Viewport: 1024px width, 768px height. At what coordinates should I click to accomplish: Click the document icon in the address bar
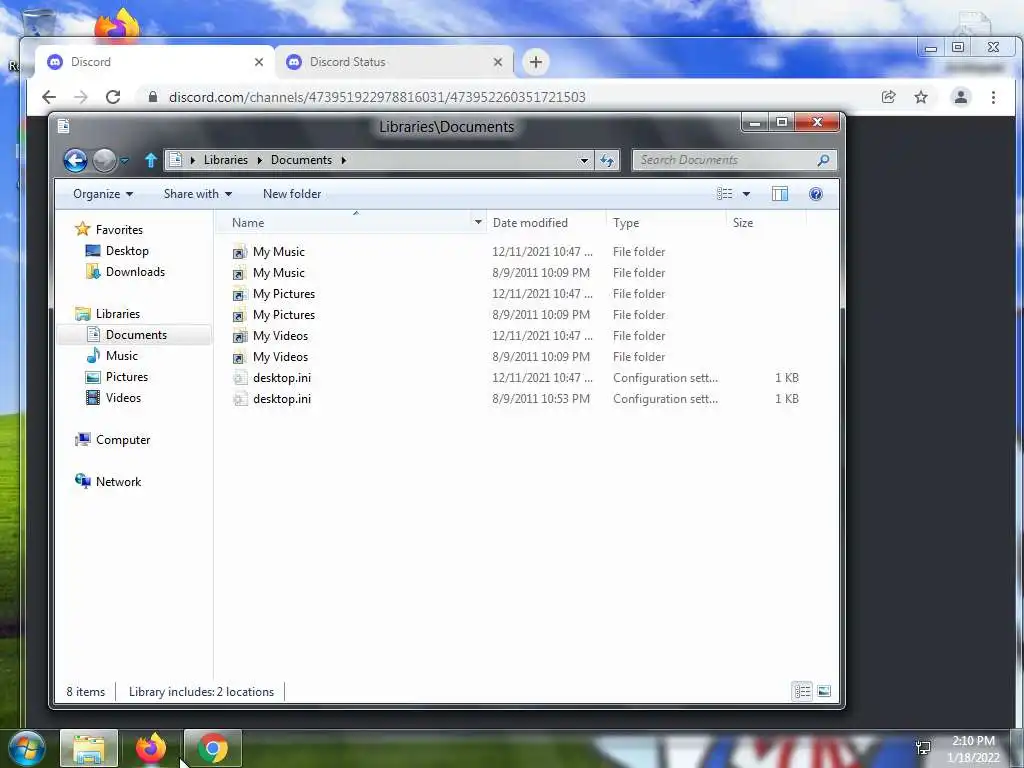pos(175,160)
